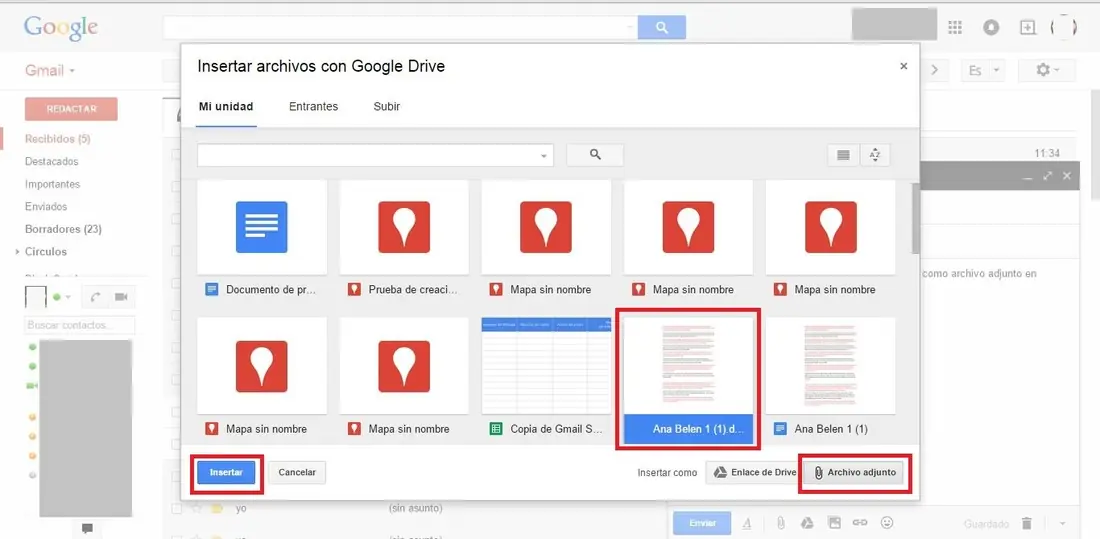Select the Documento de pr... file thumbnail
Screen dimensions: 1100x539
click(262, 241)
